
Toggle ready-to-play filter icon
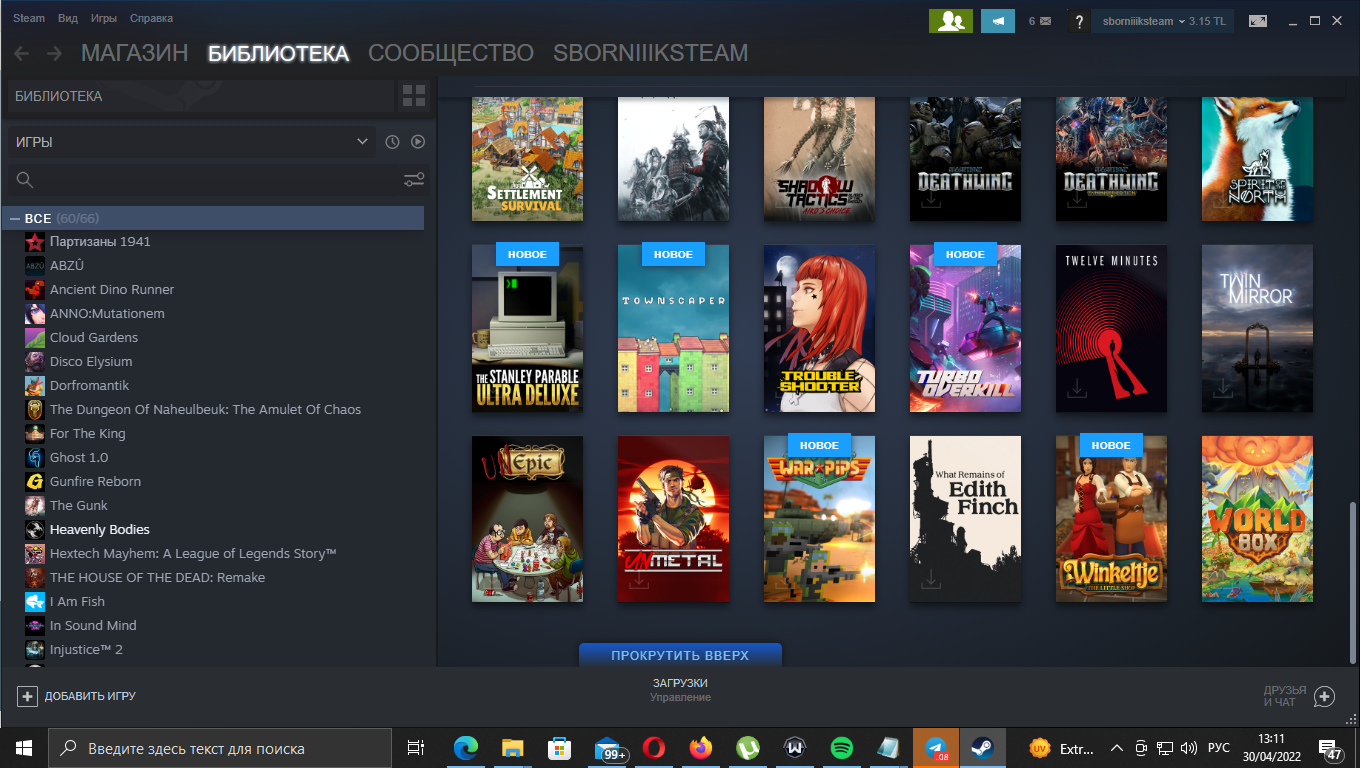coord(418,142)
